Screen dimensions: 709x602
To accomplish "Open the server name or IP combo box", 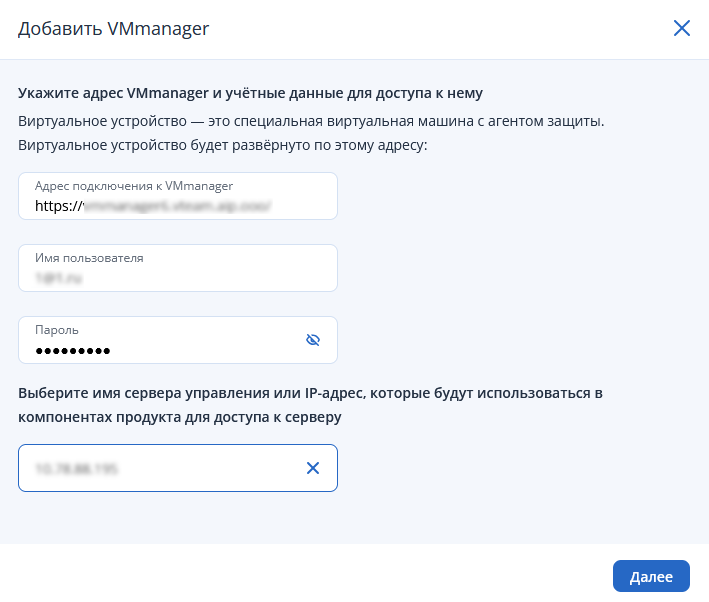I will pyautogui.click(x=178, y=468).
